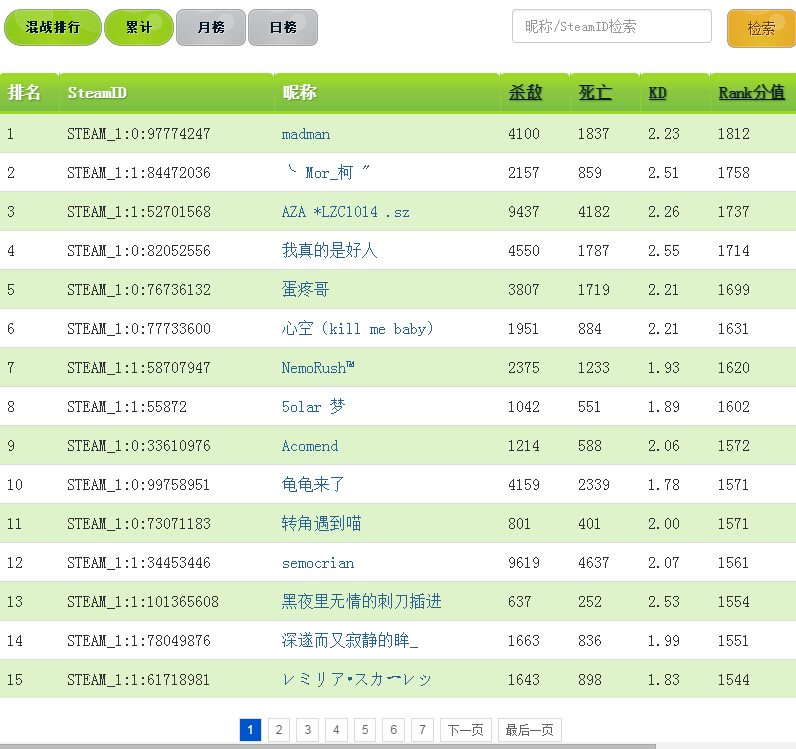
Task: Open player madman's profile
Action: [305, 134]
